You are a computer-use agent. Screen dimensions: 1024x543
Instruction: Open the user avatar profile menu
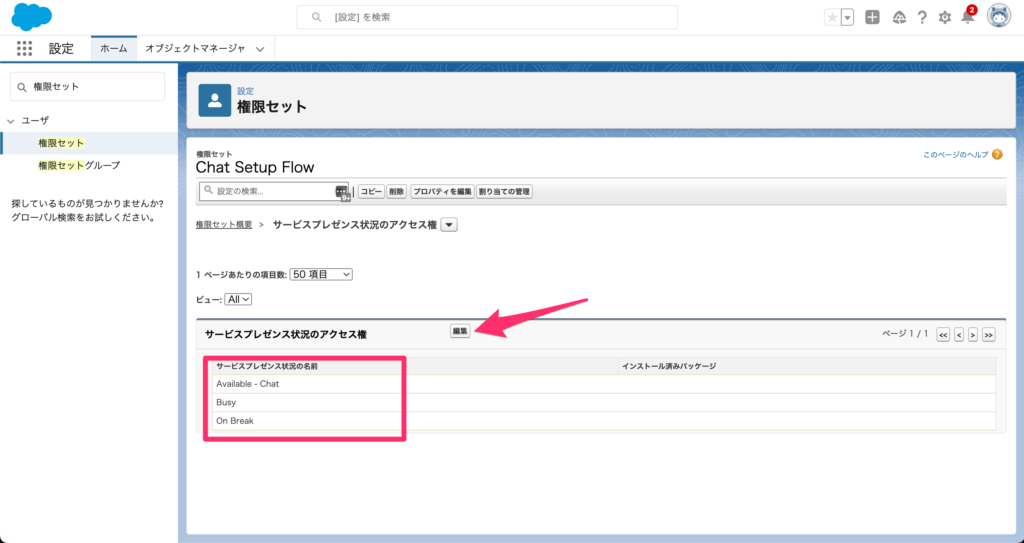click(999, 17)
